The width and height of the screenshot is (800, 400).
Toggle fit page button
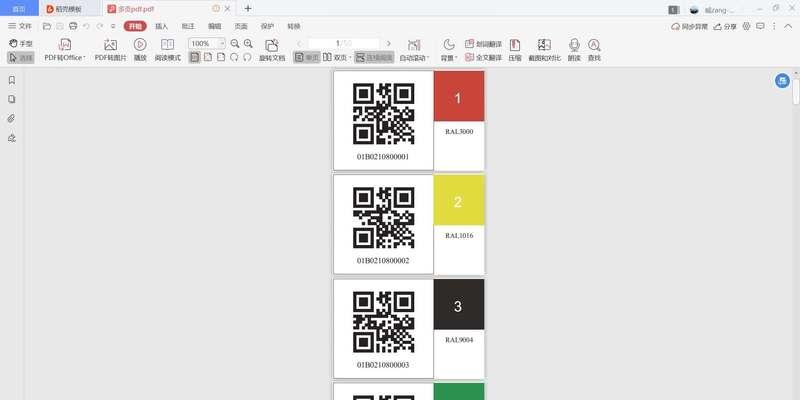coord(221,57)
